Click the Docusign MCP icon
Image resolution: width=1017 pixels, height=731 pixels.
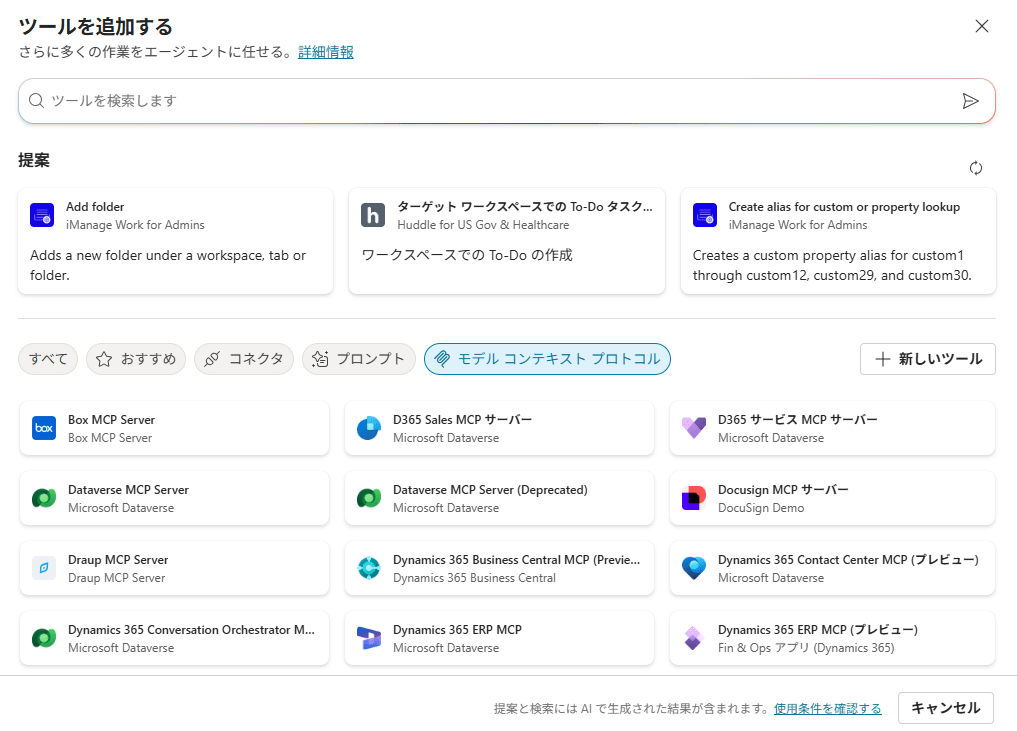click(x=694, y=498)
